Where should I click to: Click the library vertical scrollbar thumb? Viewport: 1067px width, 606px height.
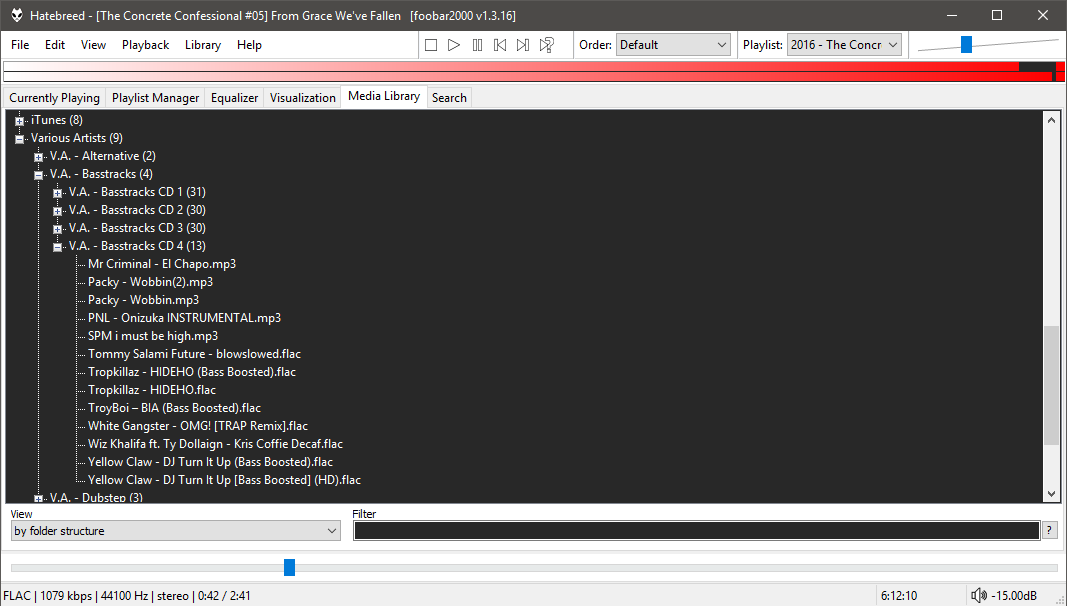(x=1051, y=386)
